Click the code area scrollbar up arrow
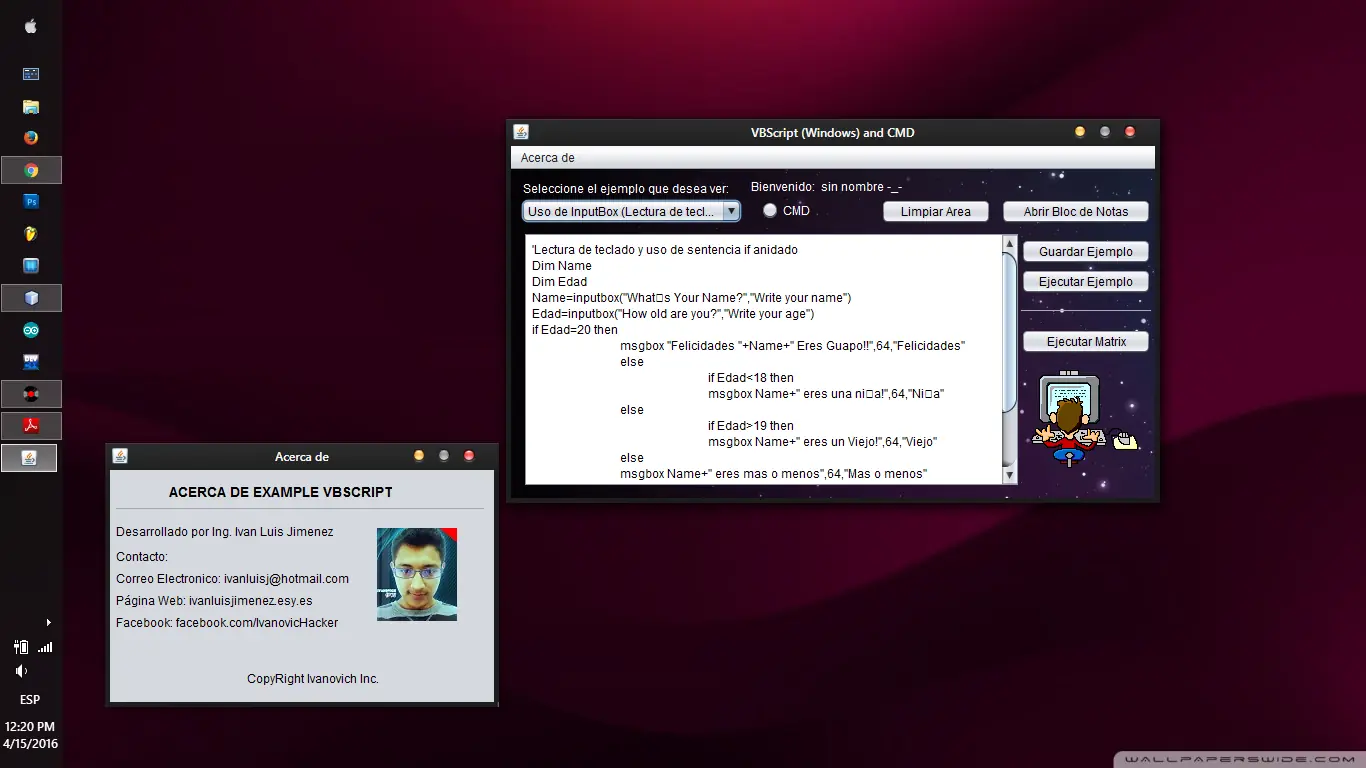 click(x=1009, y=244)
